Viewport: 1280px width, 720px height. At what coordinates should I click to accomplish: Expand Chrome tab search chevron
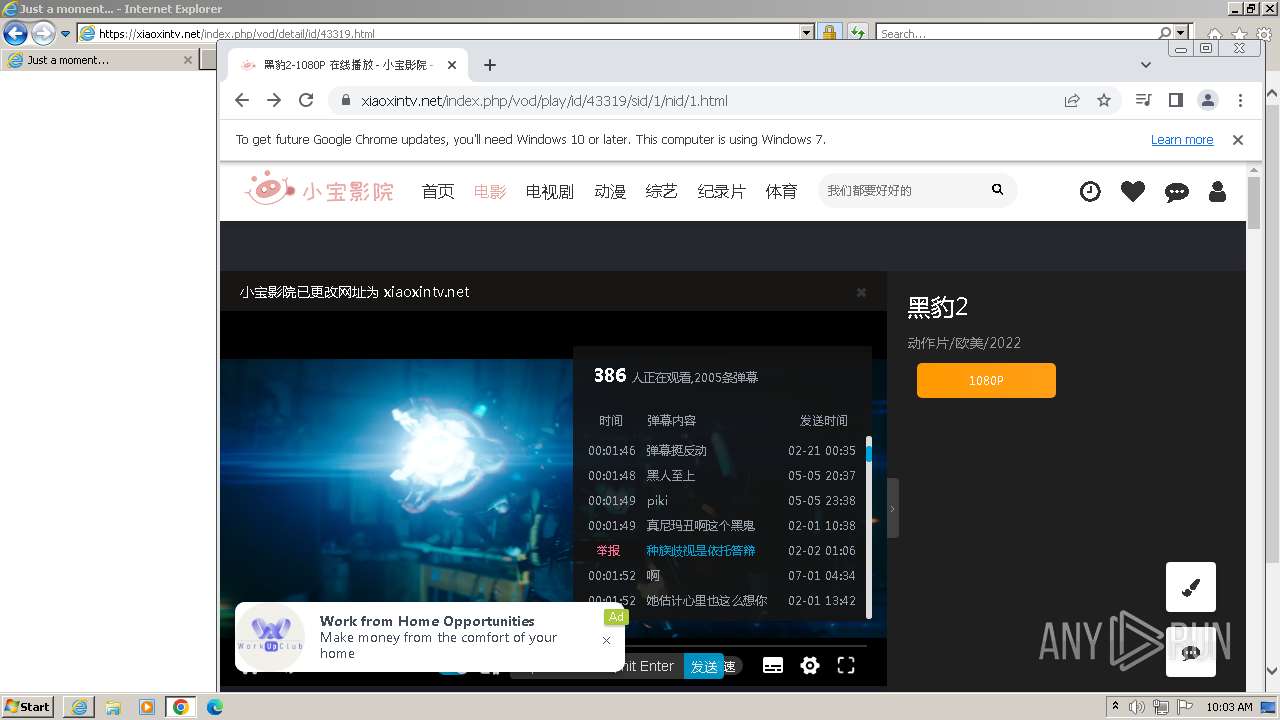[1146, 65]
